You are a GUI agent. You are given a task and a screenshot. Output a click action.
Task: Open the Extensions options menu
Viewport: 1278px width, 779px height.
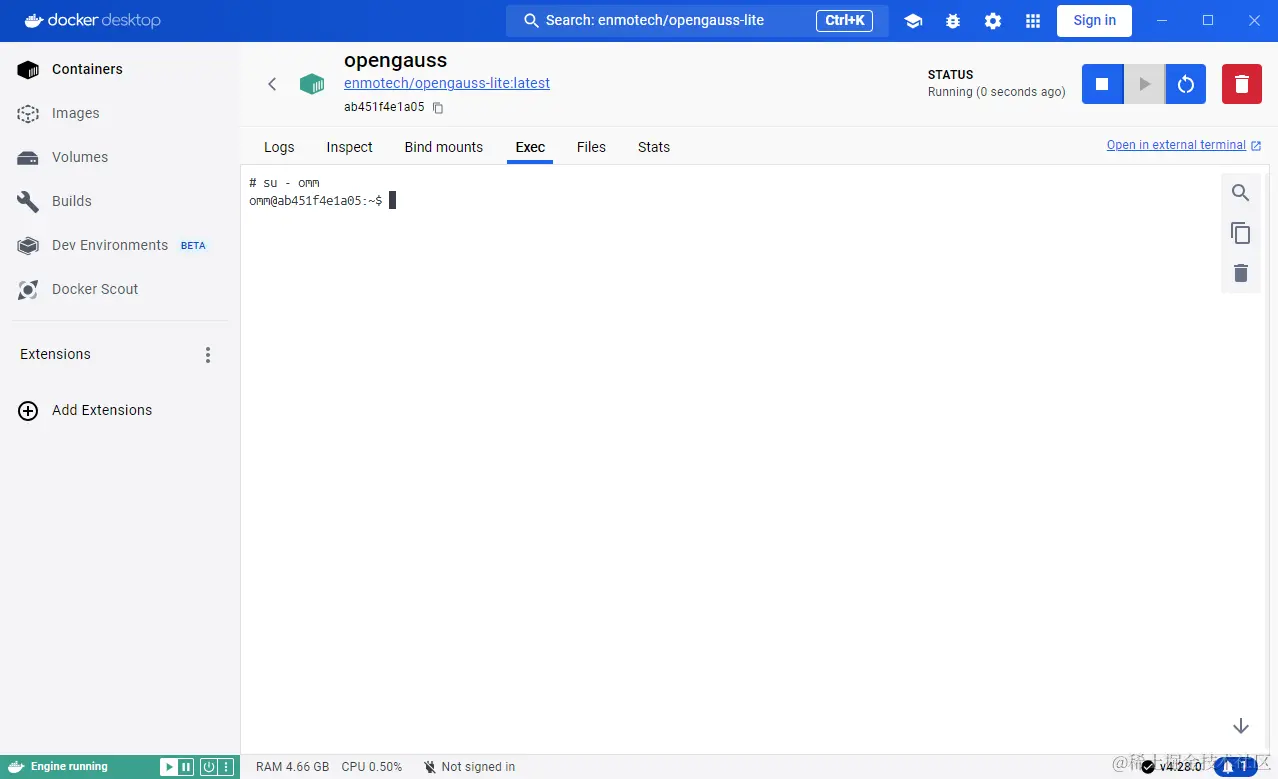coord(207,354)
